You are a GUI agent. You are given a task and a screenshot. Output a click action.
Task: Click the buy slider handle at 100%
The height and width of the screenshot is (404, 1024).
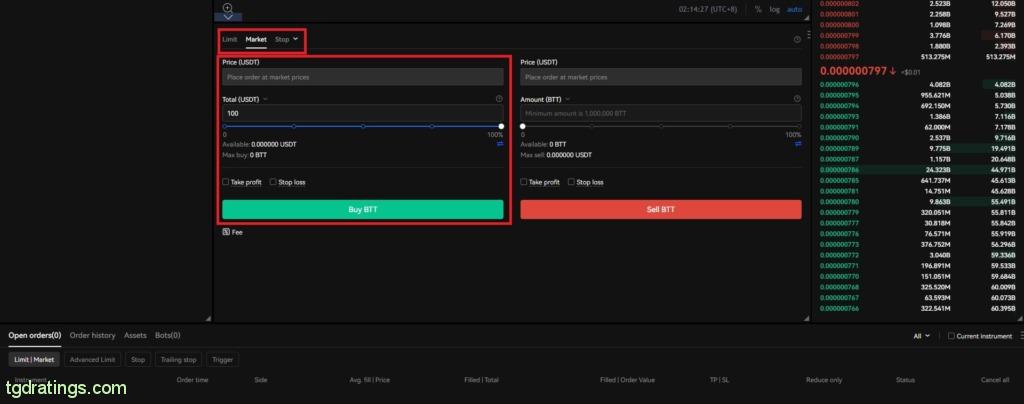pyautogui.click(x=501, y=126)
